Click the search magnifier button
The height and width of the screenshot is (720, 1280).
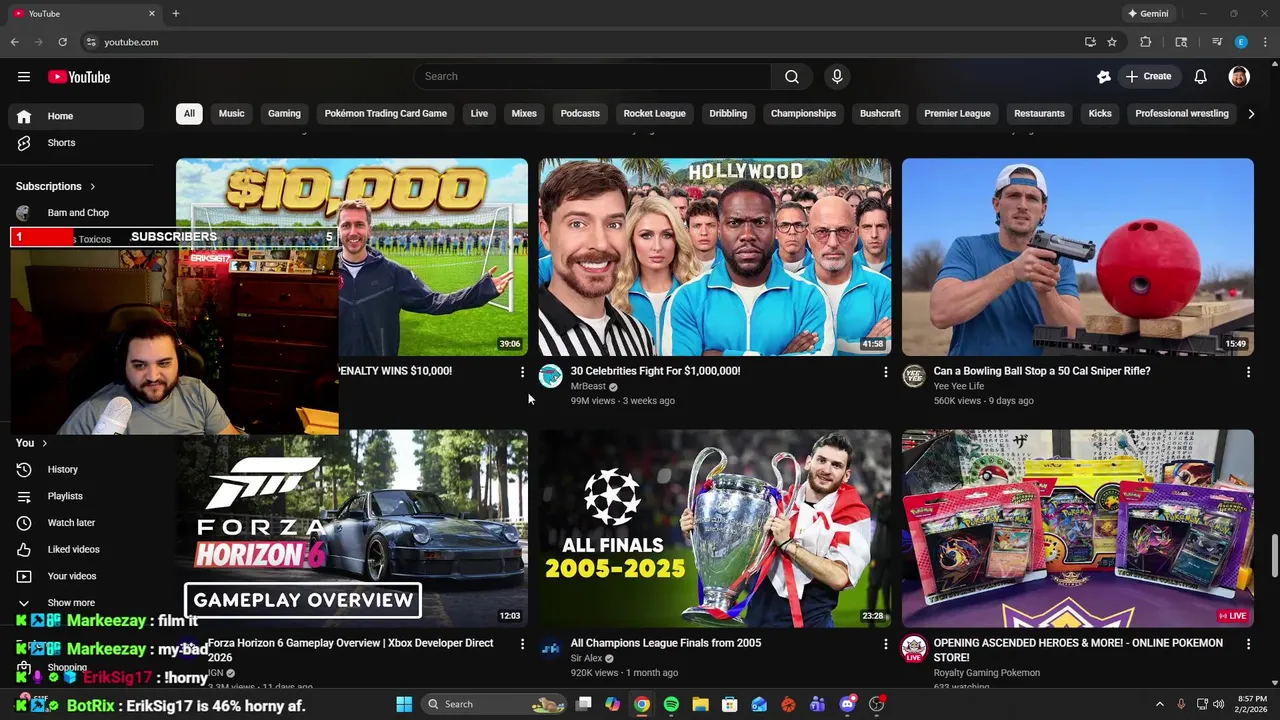[791, 77]
